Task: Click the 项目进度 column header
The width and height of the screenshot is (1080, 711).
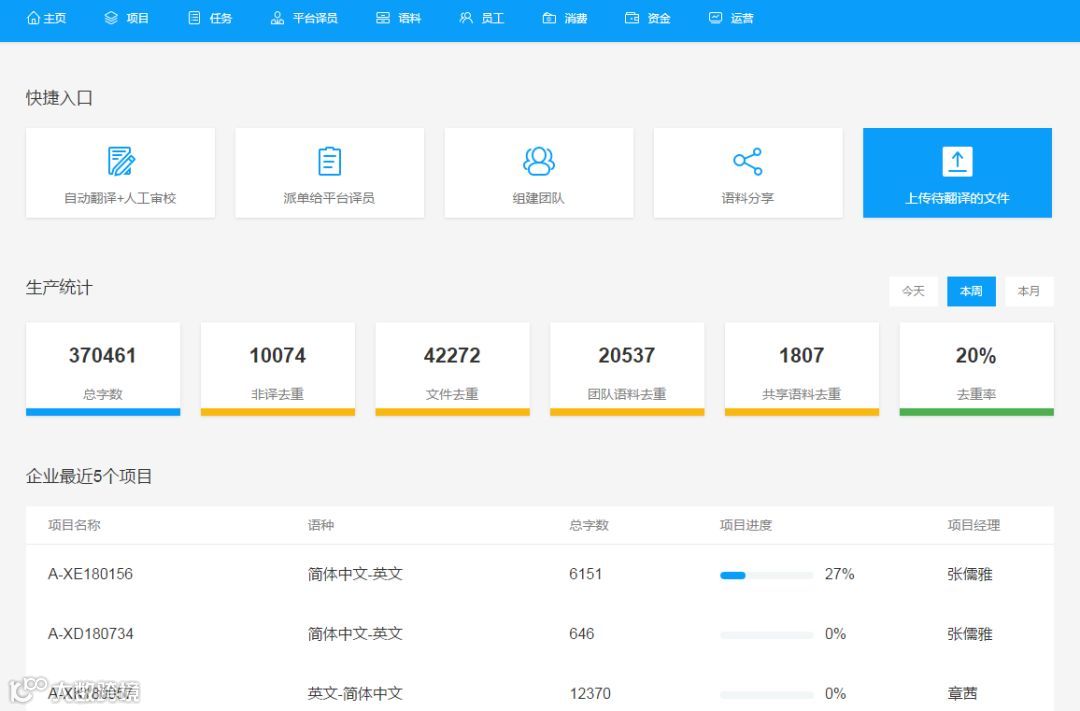Action: point(746,525)
